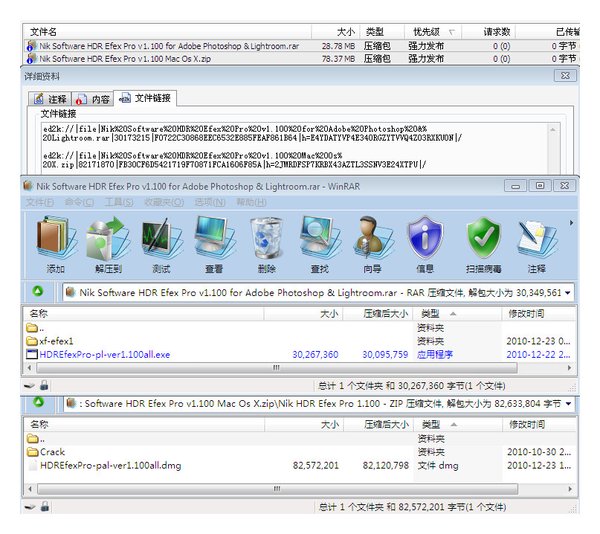Click the RAR list horizontal scrollbar thumb
This screenshot has width=600, height=534.
[x=277, y=368]
